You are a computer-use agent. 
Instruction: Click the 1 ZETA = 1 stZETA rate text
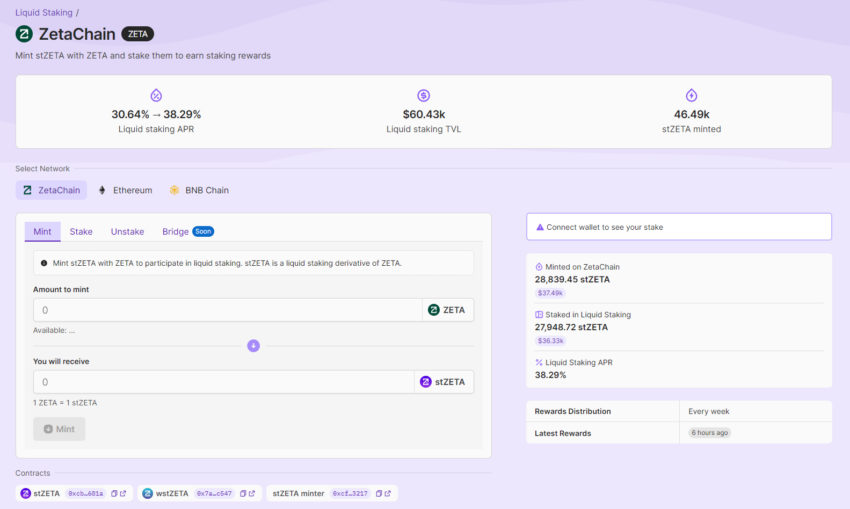coord(65,403)
